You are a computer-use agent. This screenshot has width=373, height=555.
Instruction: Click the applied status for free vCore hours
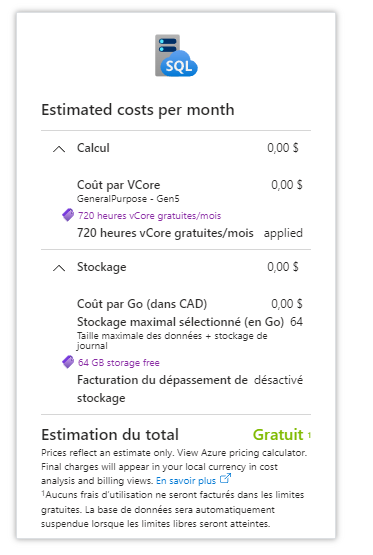point(283,233)
